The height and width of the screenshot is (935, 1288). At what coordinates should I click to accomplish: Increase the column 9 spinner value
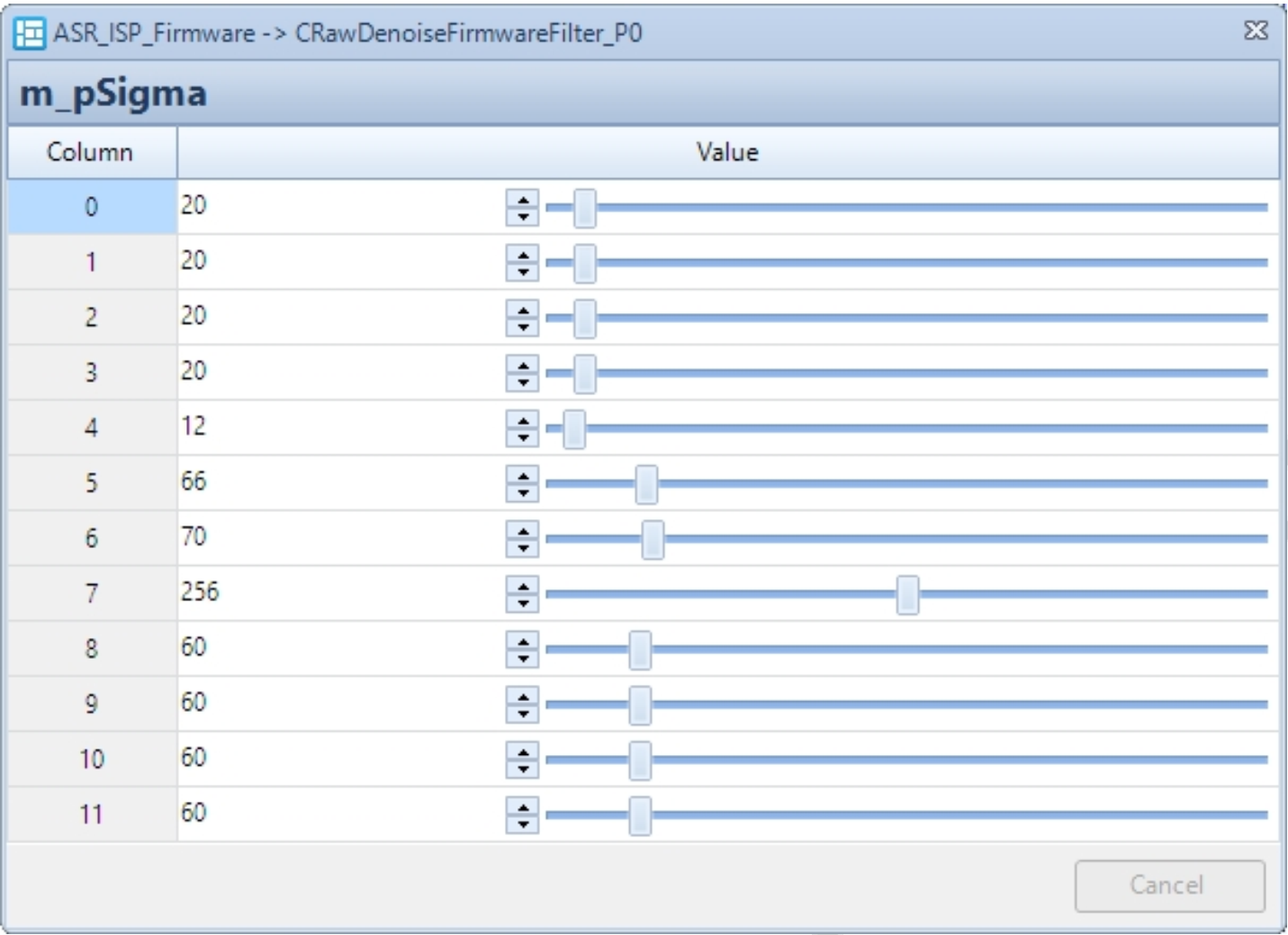click(523, 697)
